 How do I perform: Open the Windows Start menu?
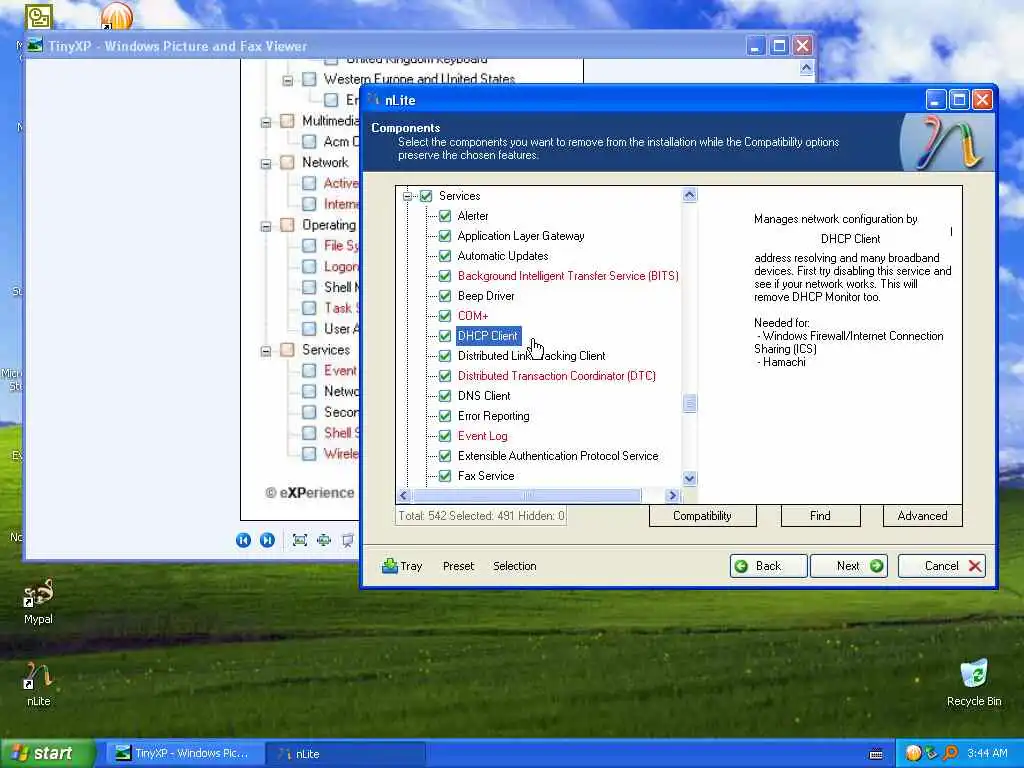(47, 753)
